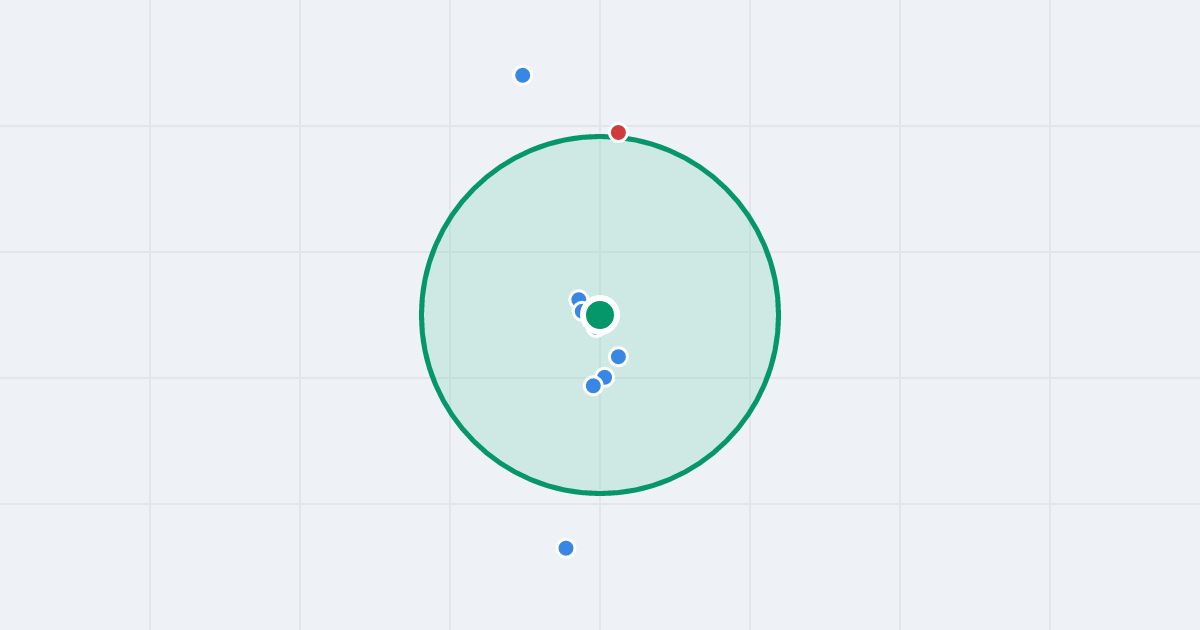Select the lone blue point above the circle
The height and width of the screenshot is (630, 1200).
coord(522,75)
